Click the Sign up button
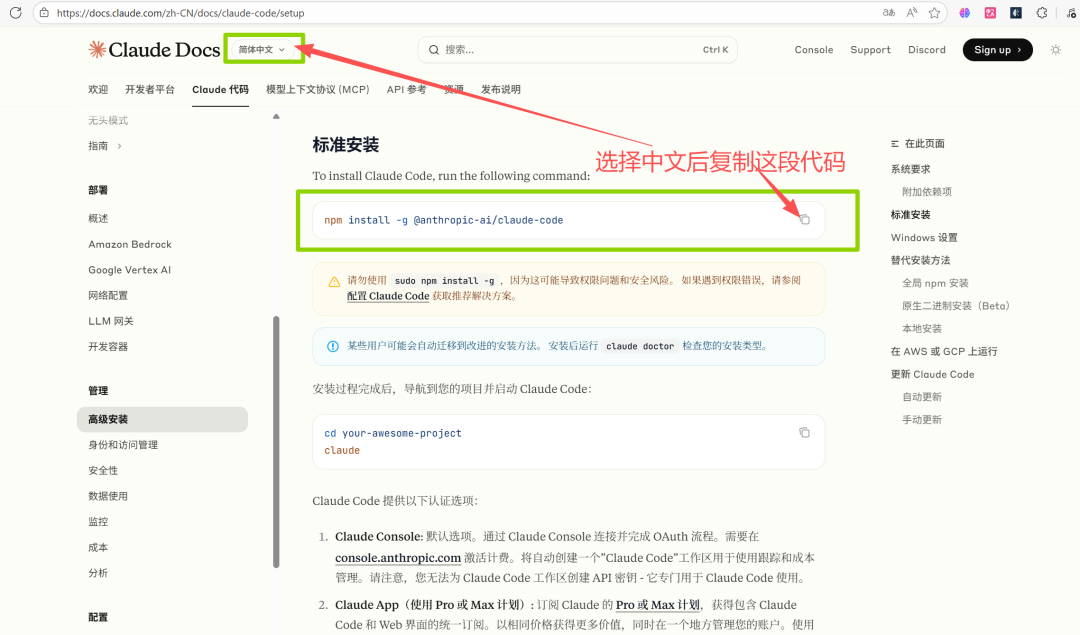The height and width of the screenshot is (635, 1080). pyautogui.click(x=997, y=50)
